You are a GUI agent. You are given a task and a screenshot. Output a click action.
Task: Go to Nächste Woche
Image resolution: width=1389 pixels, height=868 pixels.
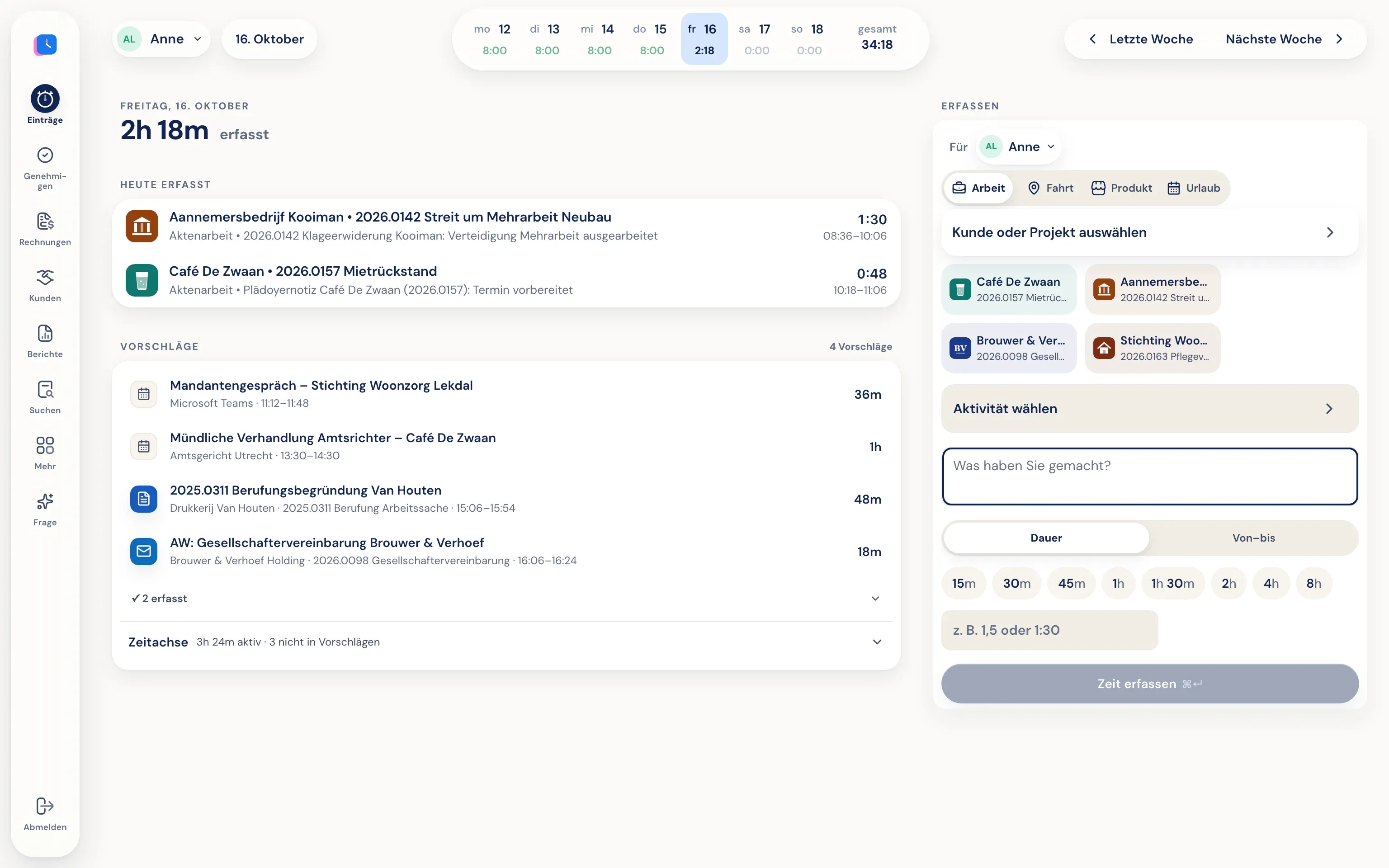coord(1285,39)
